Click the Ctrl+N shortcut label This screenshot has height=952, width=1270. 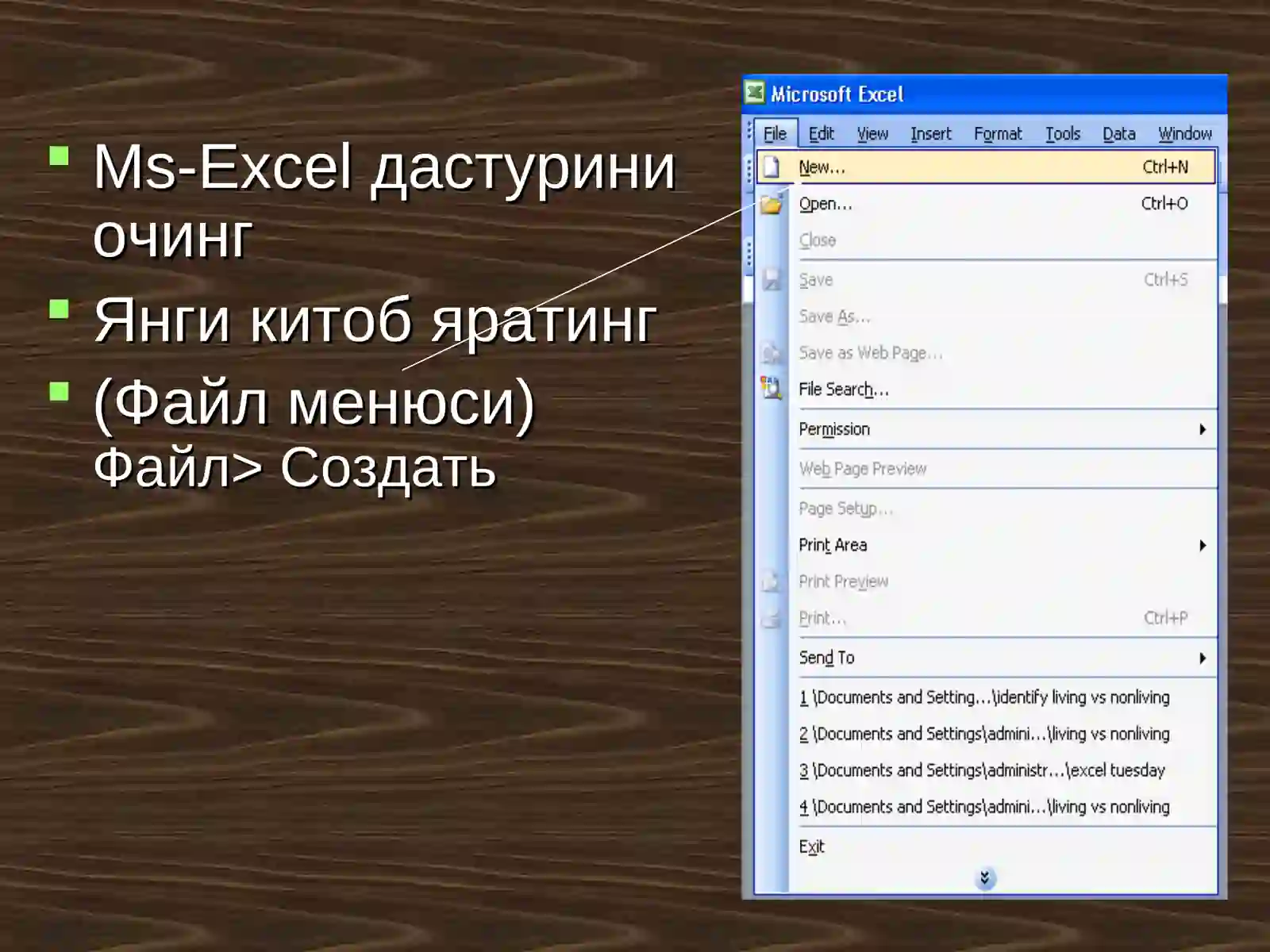(x=1165, y=167)
